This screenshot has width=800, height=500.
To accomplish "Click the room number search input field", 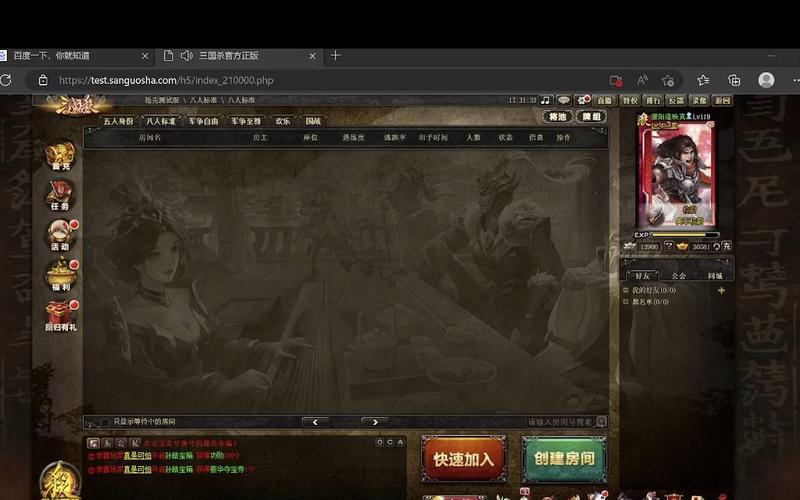I will pos(560,422).
